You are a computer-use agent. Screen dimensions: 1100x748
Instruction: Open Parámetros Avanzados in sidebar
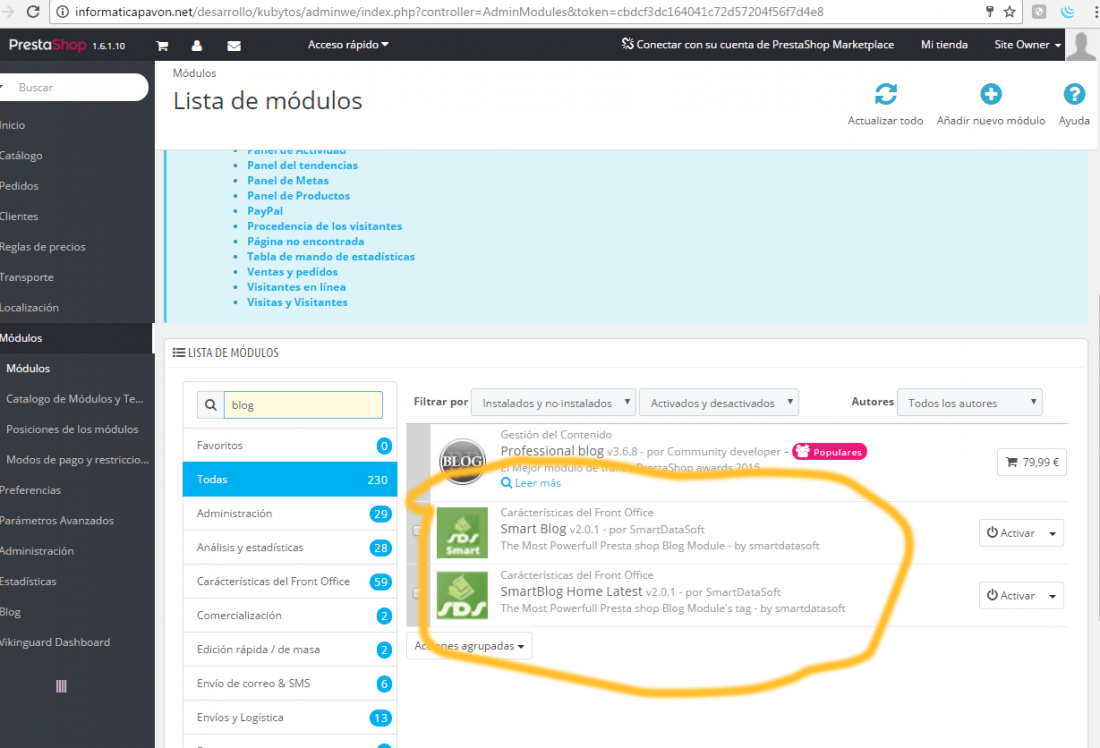pyautogui.click(x=57, y=520)
